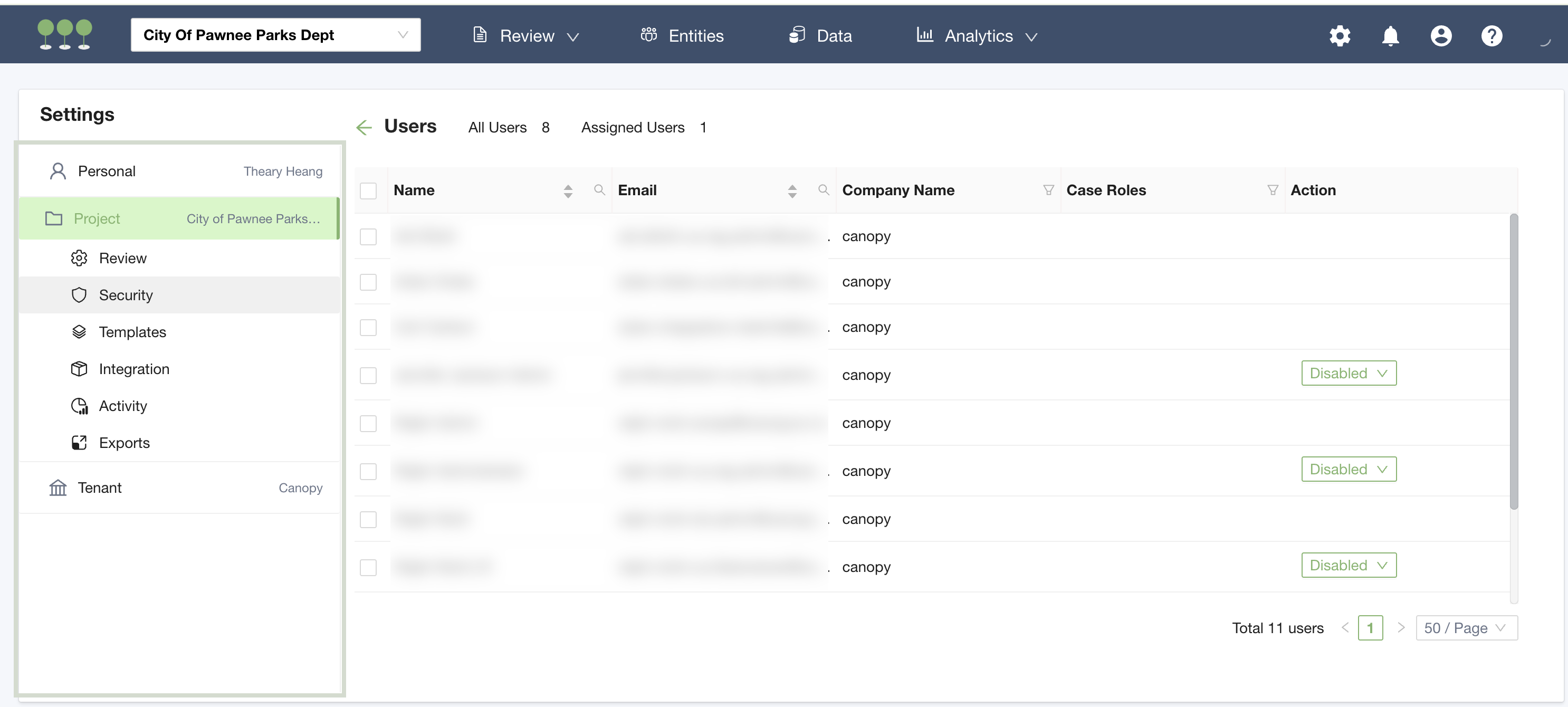
Task: Click the Integration icon in sidebar
Action: pyautogui.click(x=78, y=368)
